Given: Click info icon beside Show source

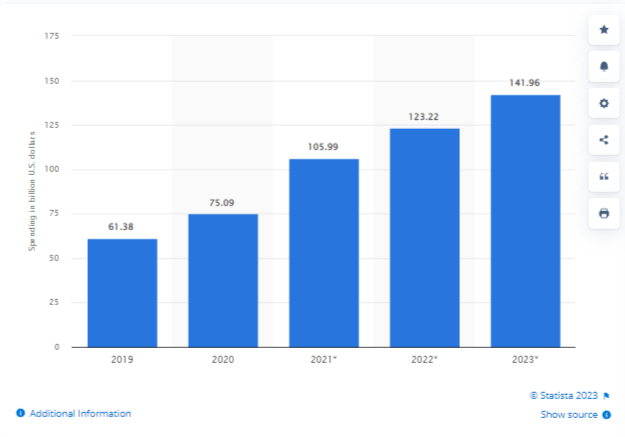Looking at the screenshot, I should pyautogui.click(x=606, y=414).
